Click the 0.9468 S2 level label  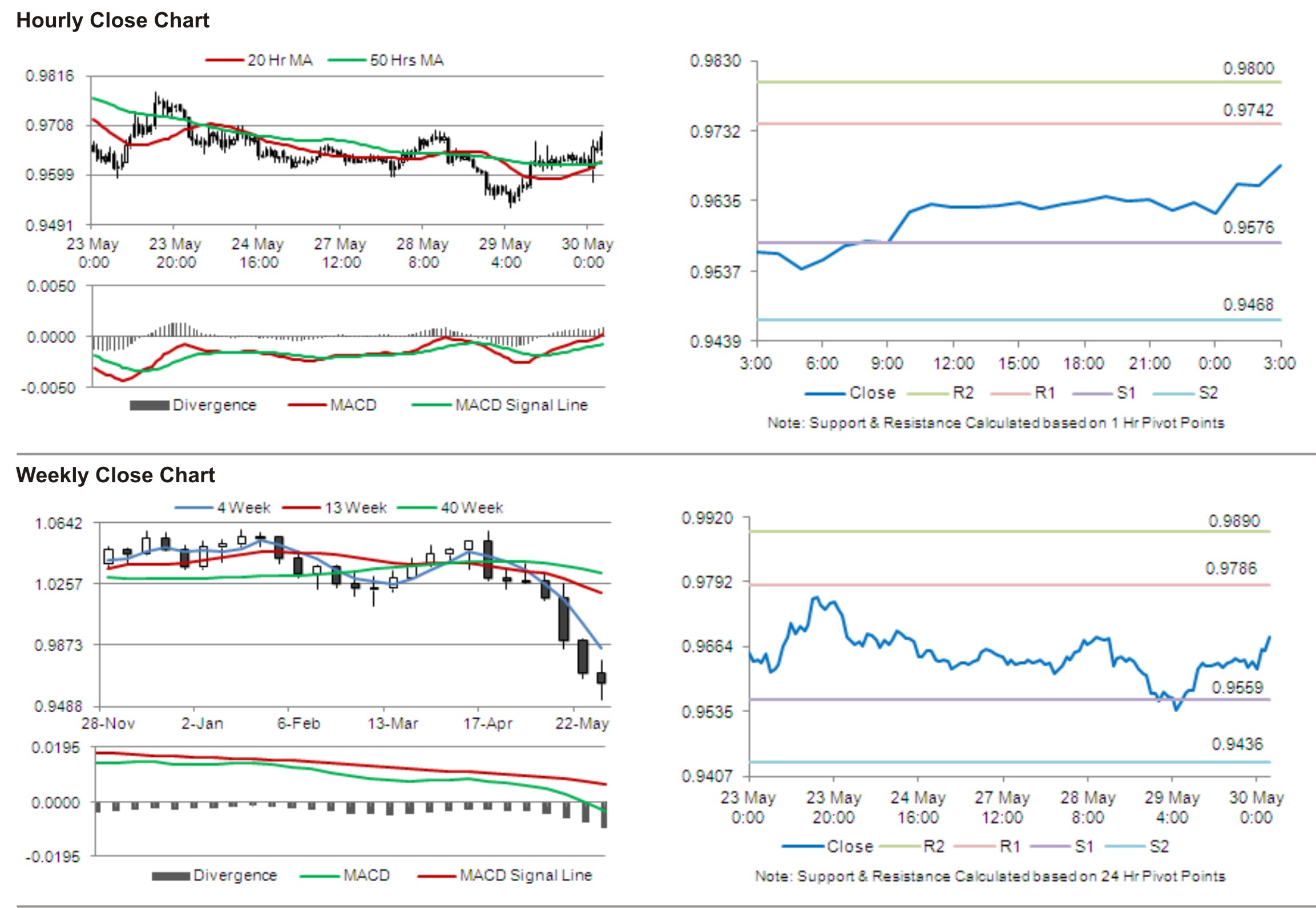click(x=1248, y=305)
